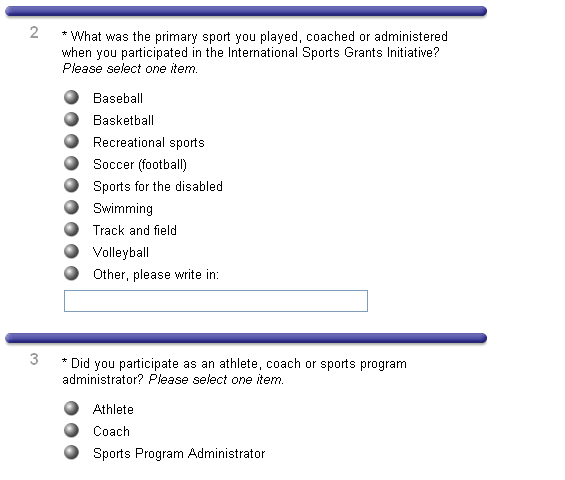Select the Baseball radio button
This screenshot has height=480, width=565.
(71, 97)
